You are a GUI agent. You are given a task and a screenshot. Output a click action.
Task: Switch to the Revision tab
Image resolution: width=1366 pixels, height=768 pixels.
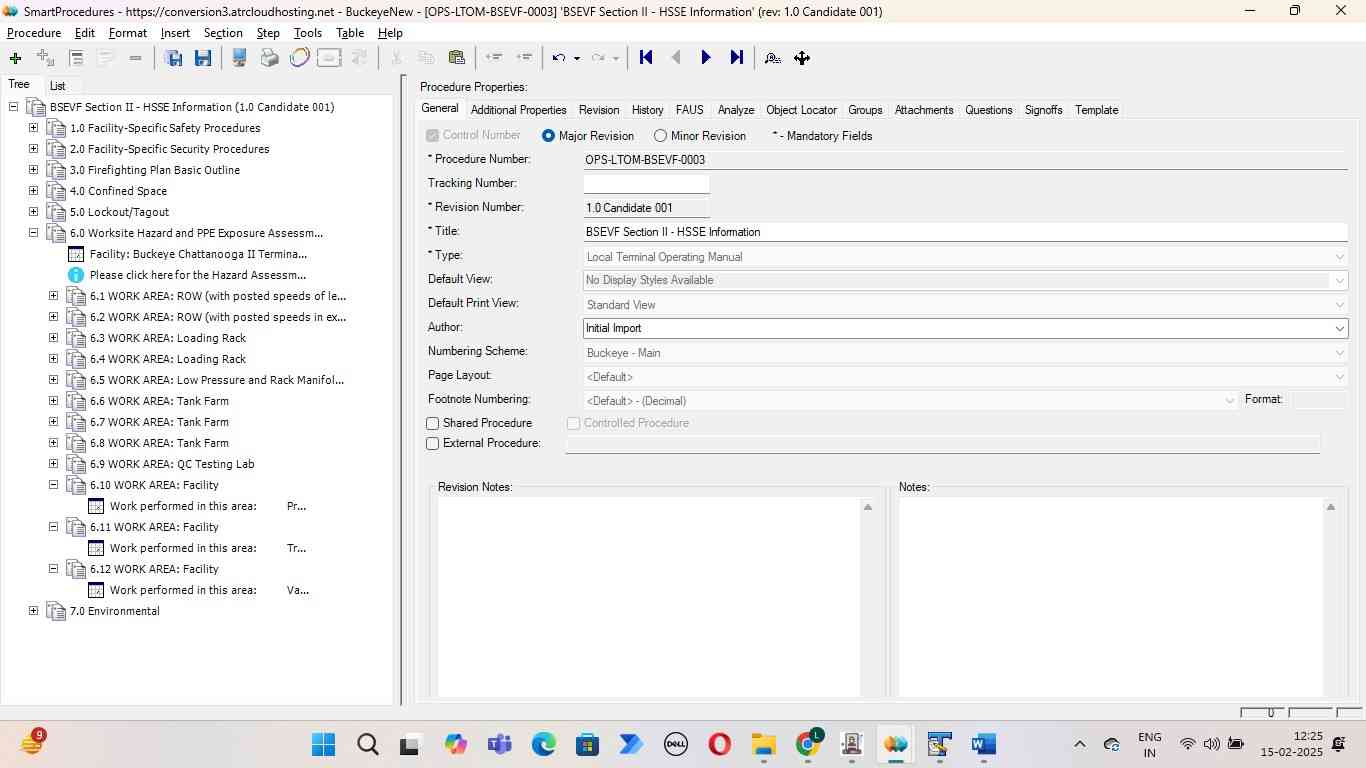599,110
